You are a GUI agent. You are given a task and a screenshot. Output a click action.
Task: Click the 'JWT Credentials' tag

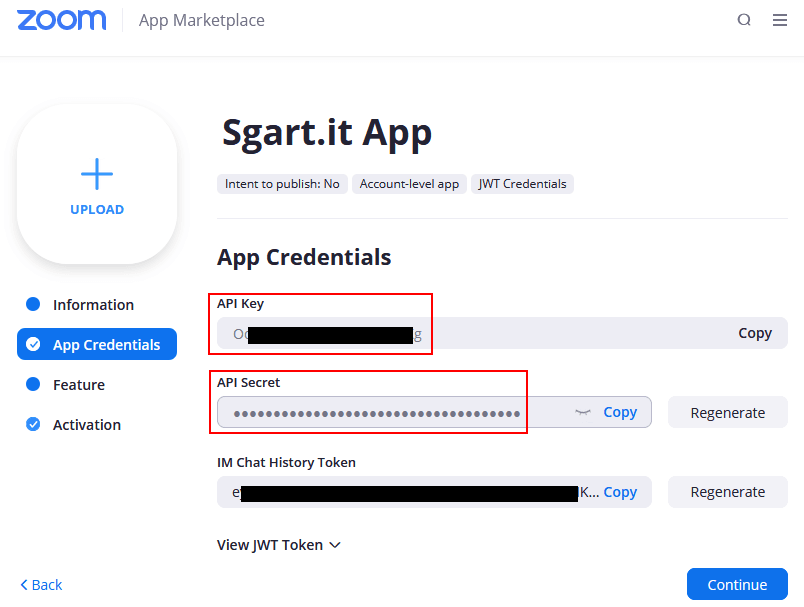tap(522, 184)
